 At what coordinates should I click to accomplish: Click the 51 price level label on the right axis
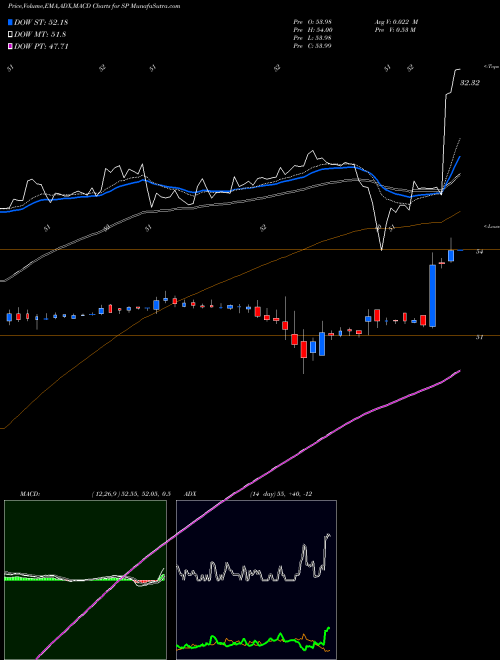click(479, 337)
